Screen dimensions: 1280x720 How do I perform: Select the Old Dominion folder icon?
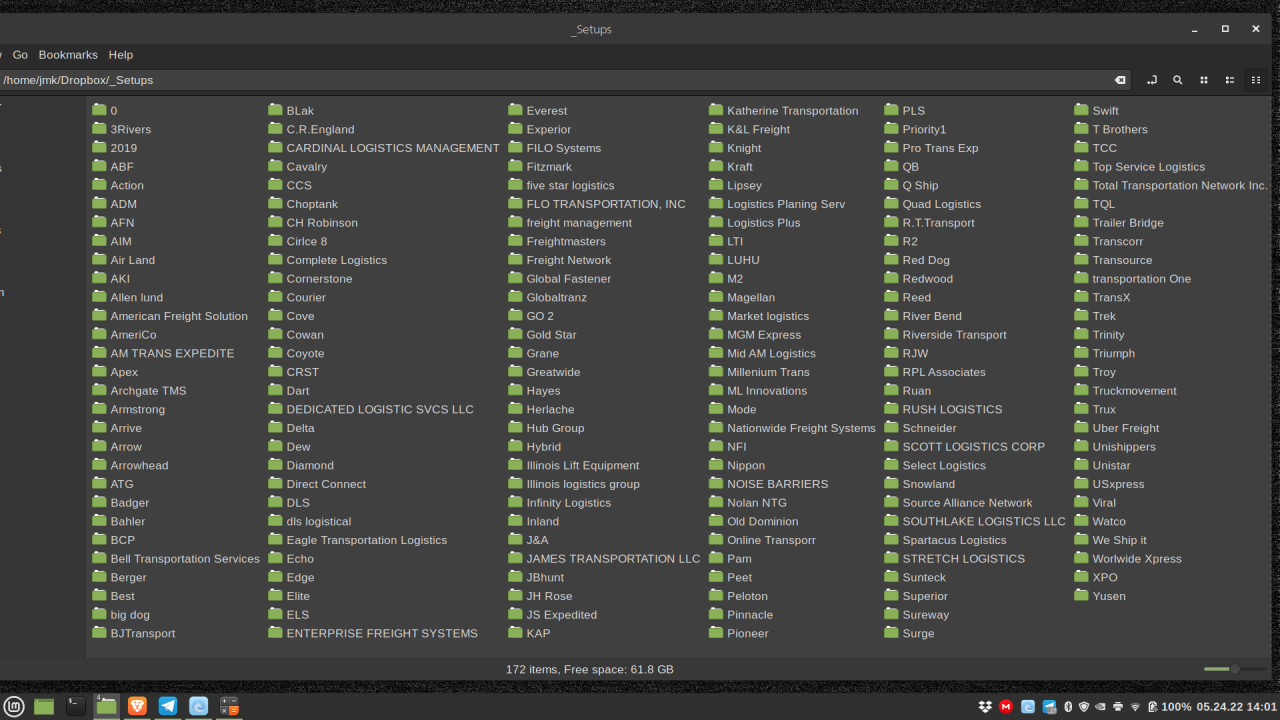click(716, 521)
